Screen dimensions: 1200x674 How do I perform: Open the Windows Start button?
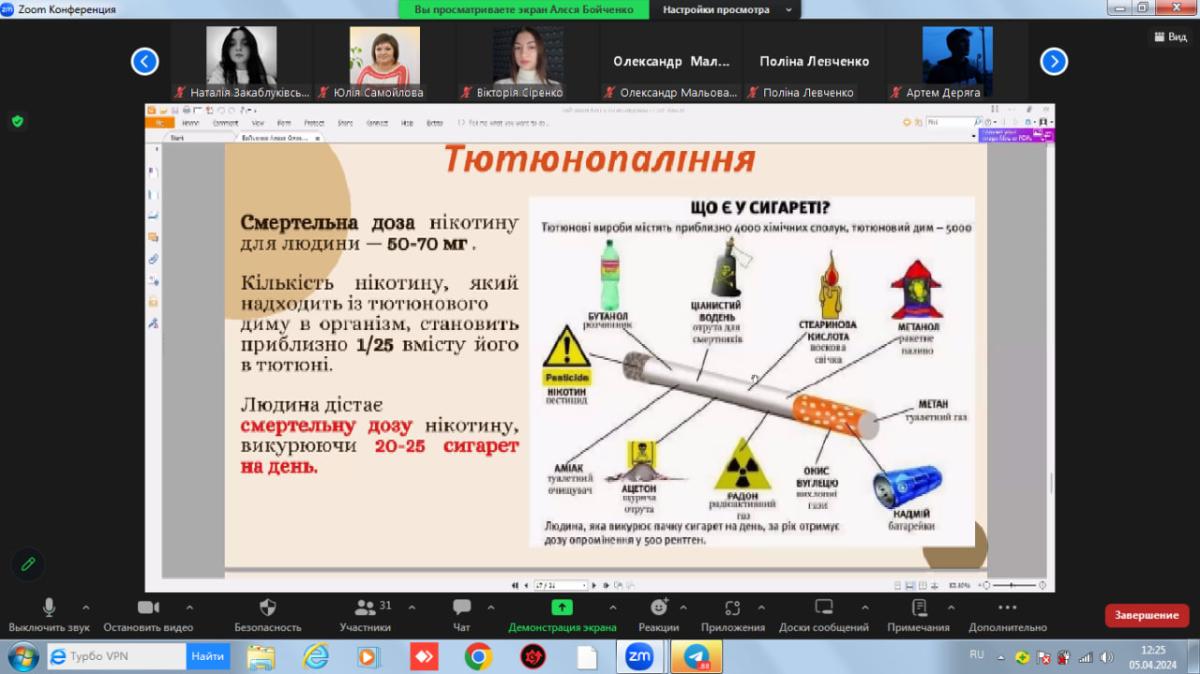(x=22, y=657)
